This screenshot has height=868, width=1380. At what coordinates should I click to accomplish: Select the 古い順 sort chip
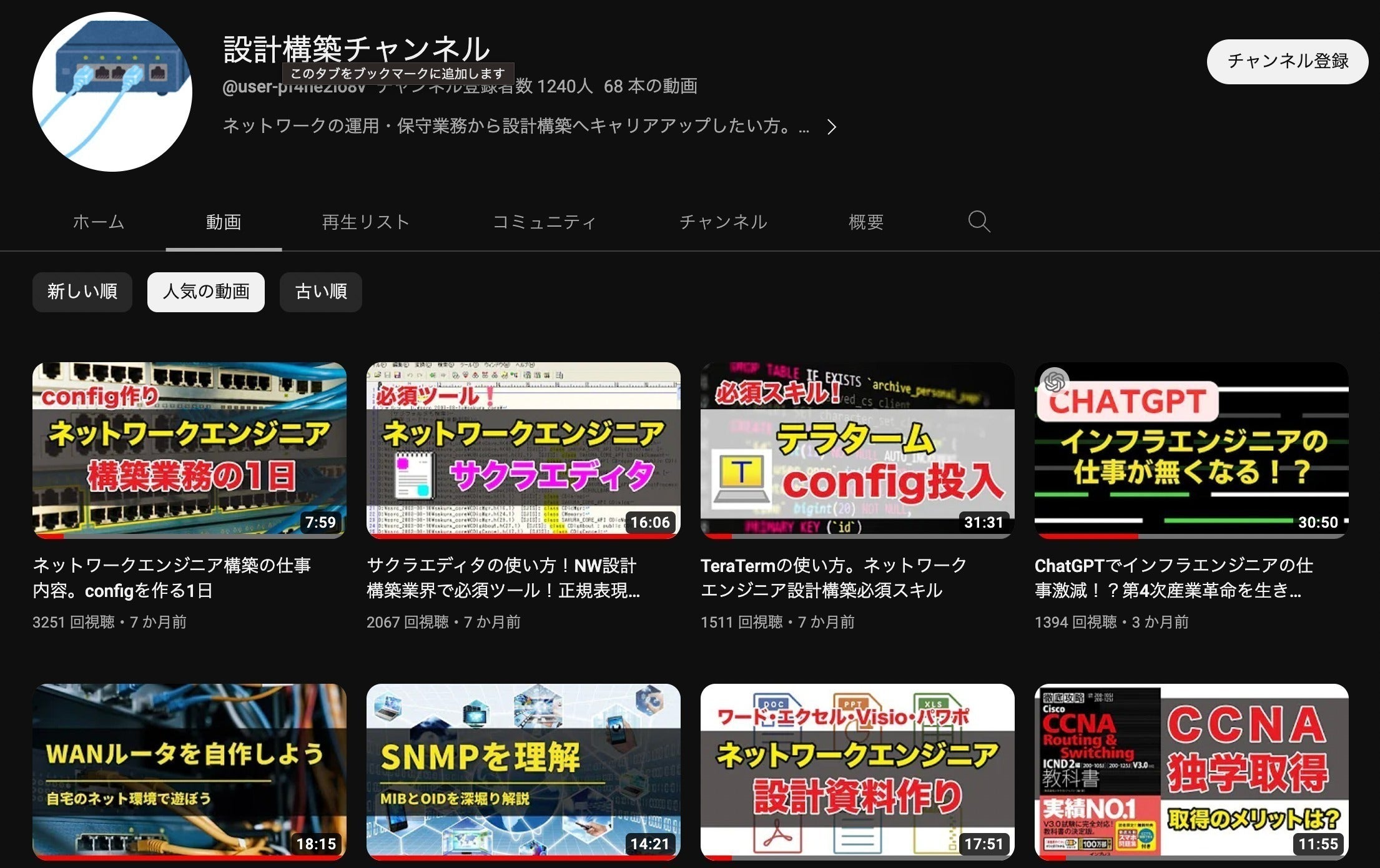tap(321, 292)
